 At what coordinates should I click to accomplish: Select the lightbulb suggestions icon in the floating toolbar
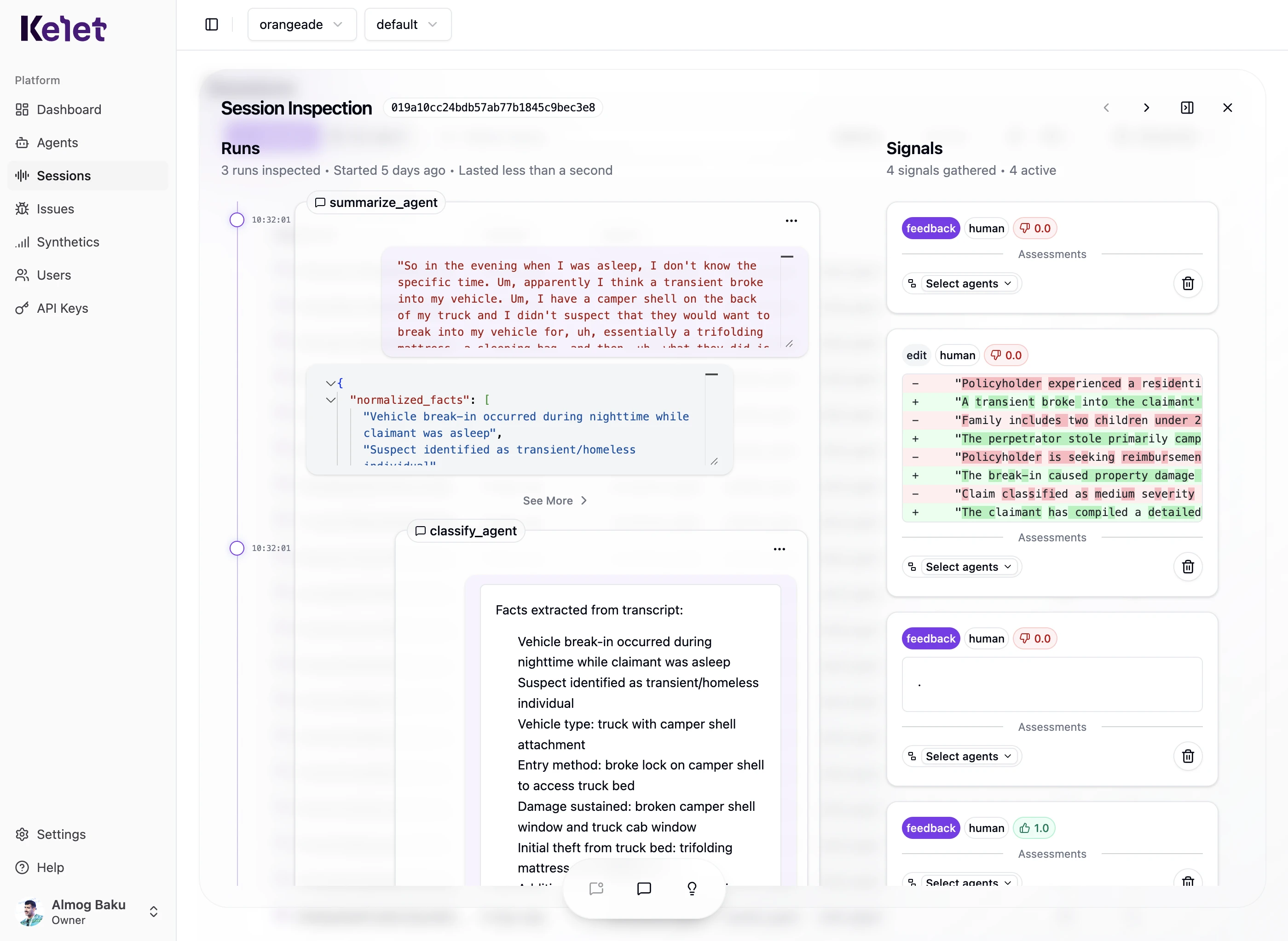coord(693,888)
